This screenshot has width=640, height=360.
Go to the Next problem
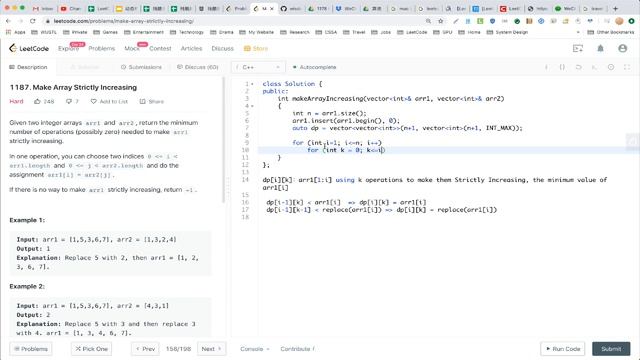tap(211, 349)
